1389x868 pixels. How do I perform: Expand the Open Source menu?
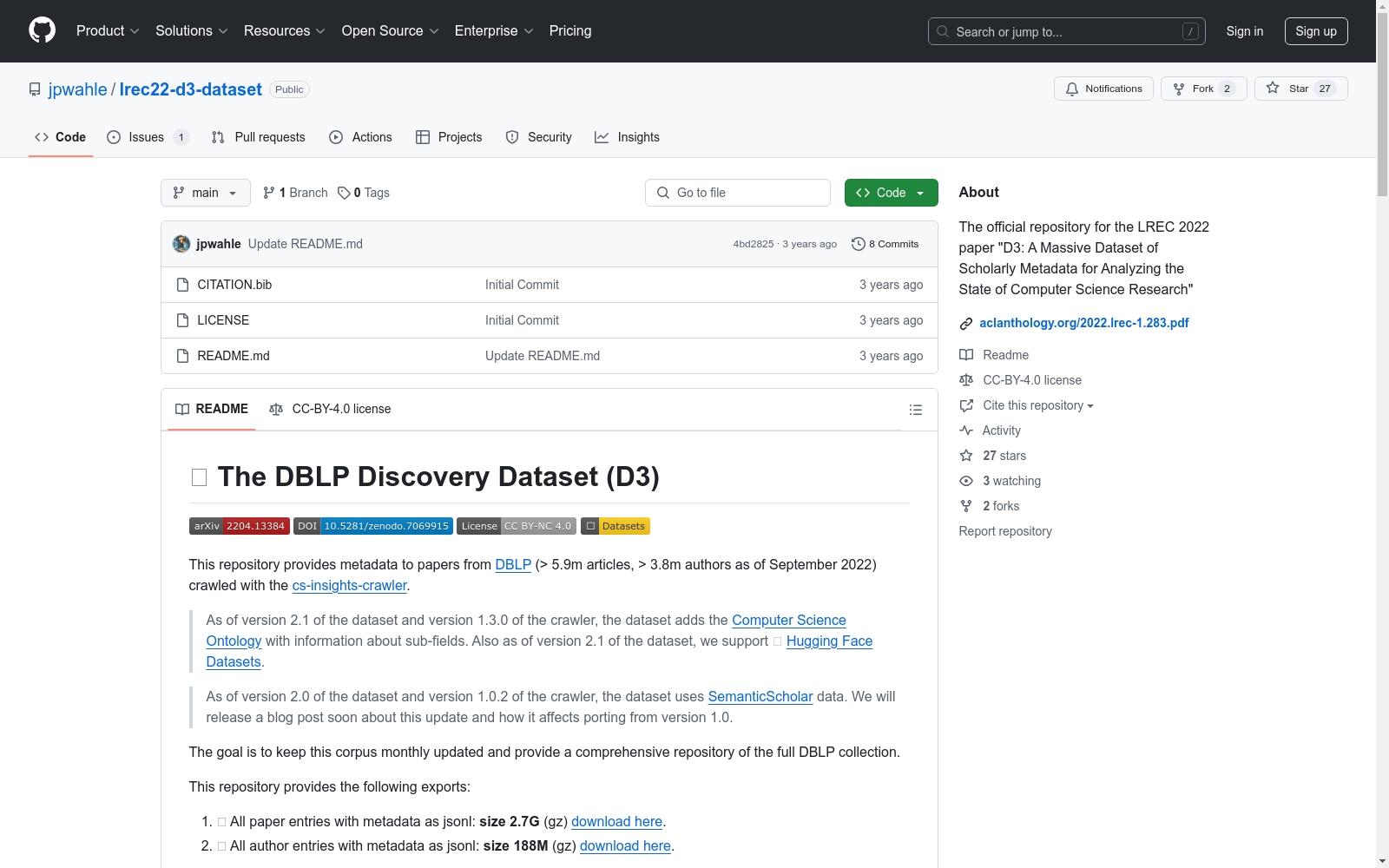click(391, 31)
